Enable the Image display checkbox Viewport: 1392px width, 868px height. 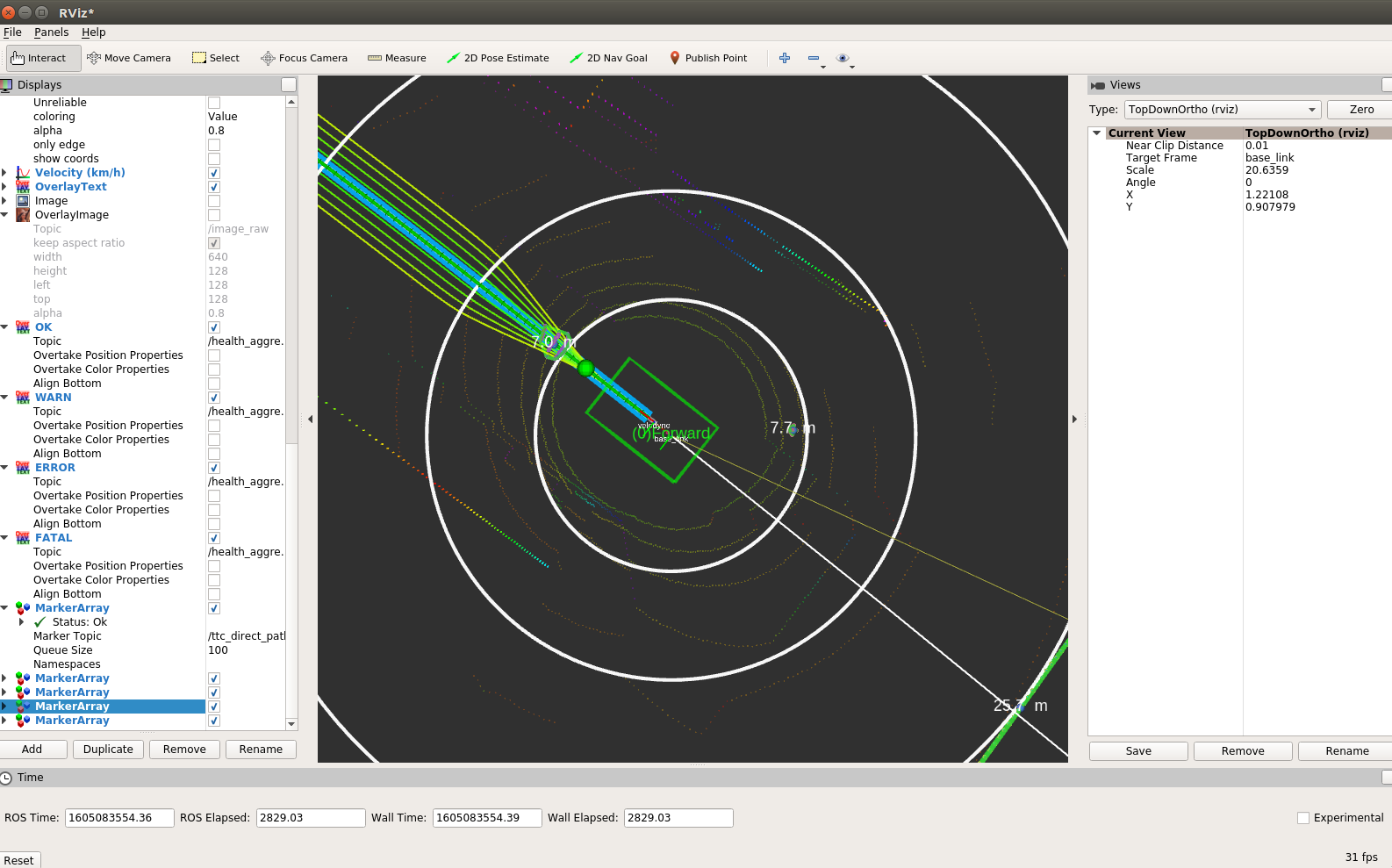214,201
